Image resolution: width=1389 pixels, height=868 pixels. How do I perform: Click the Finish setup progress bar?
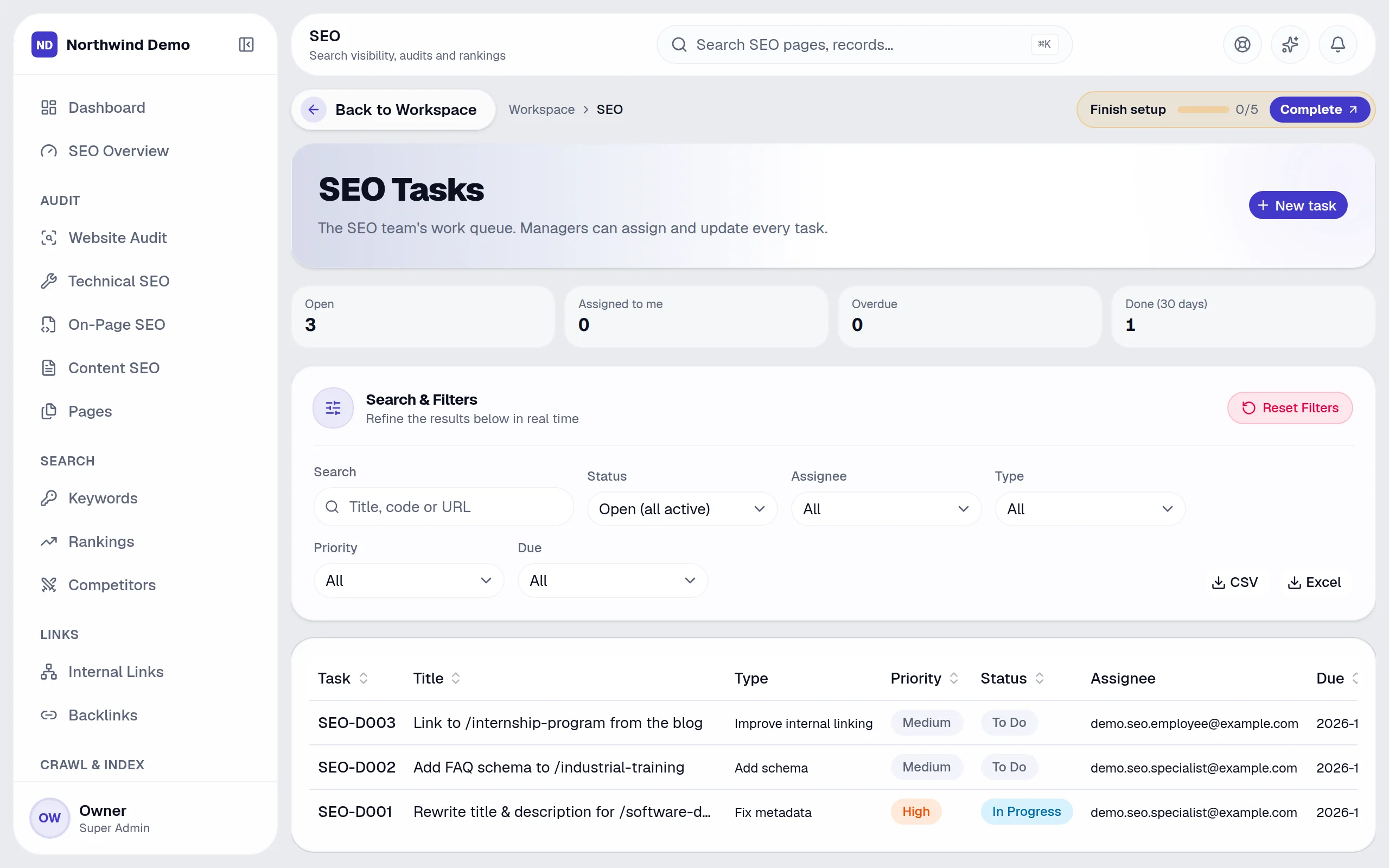coord(1202,109)
